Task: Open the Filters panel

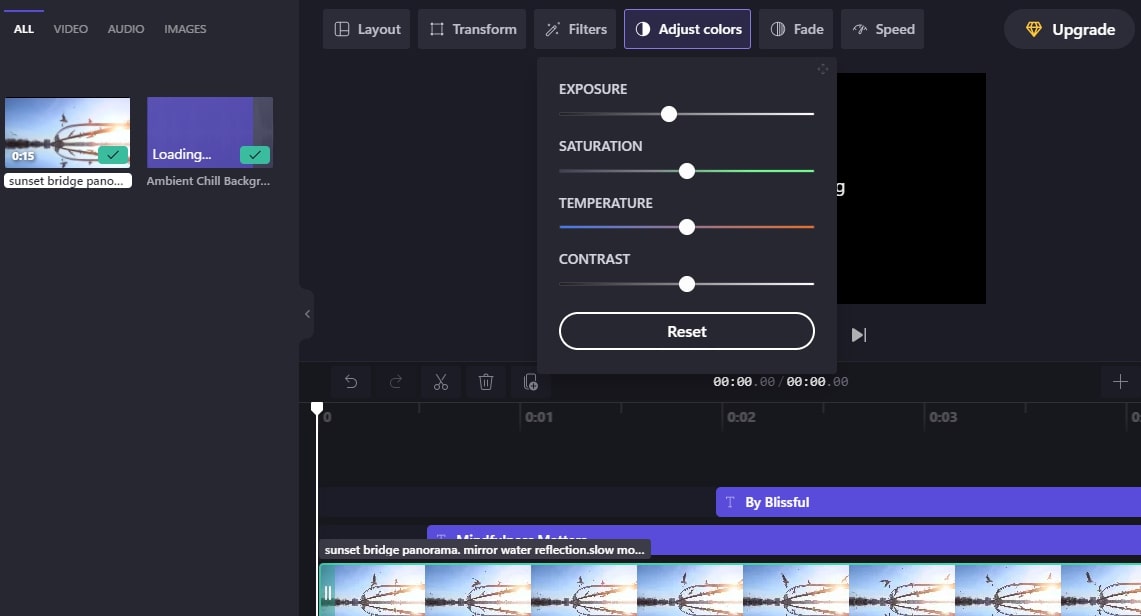Action: pyautogui.click(x=575, y=29)
